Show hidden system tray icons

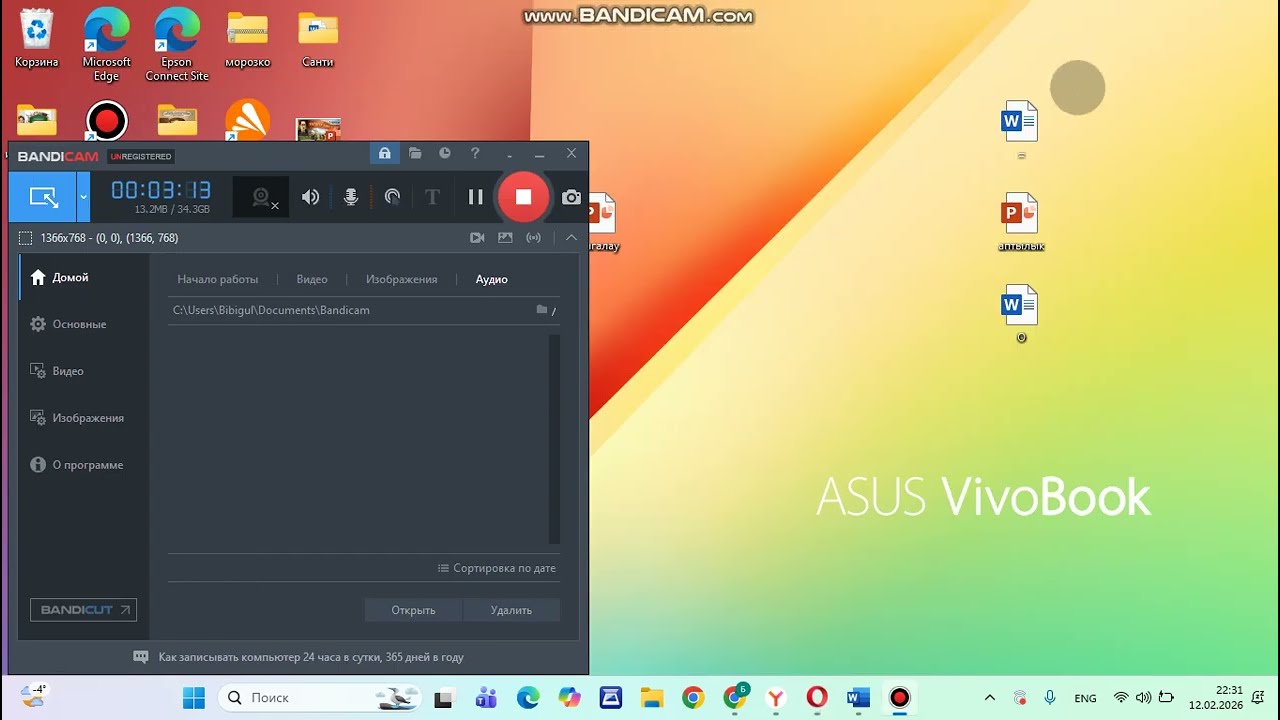coord(990,697)
